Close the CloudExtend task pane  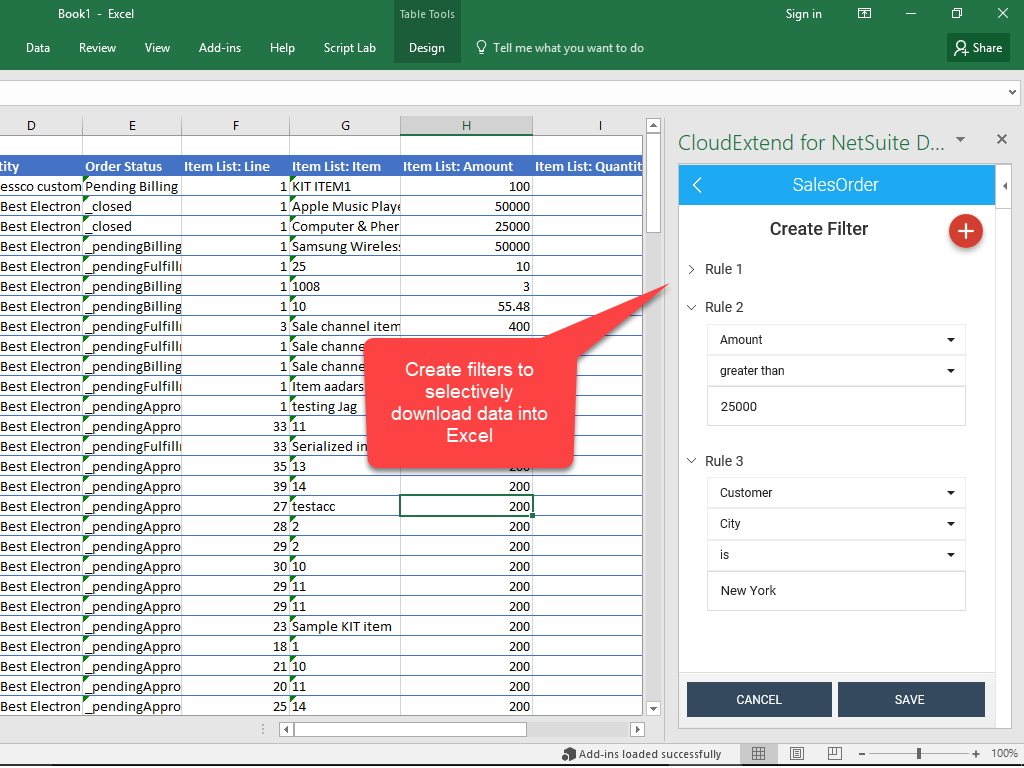[1002, 139]
